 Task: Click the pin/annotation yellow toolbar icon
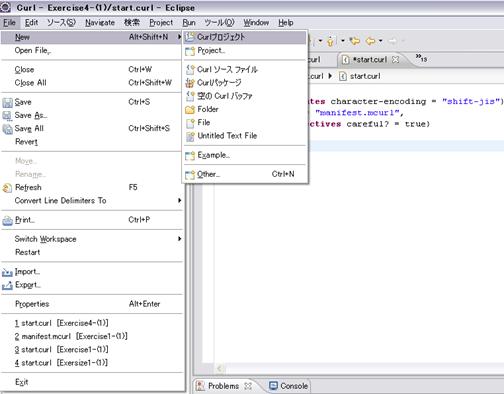(x=330, y=41)
